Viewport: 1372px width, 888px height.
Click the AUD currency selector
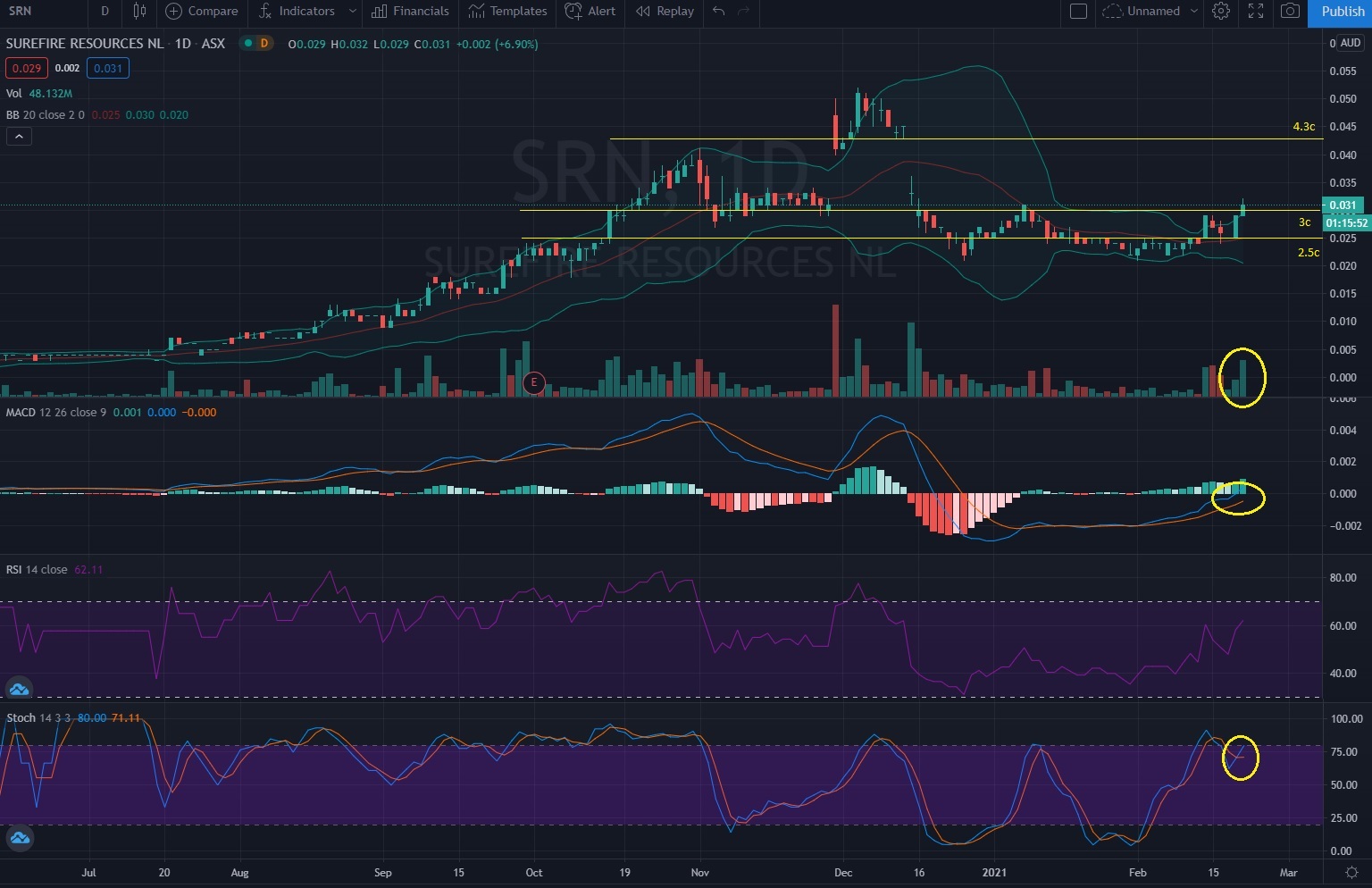click(x=1351, y=43)
